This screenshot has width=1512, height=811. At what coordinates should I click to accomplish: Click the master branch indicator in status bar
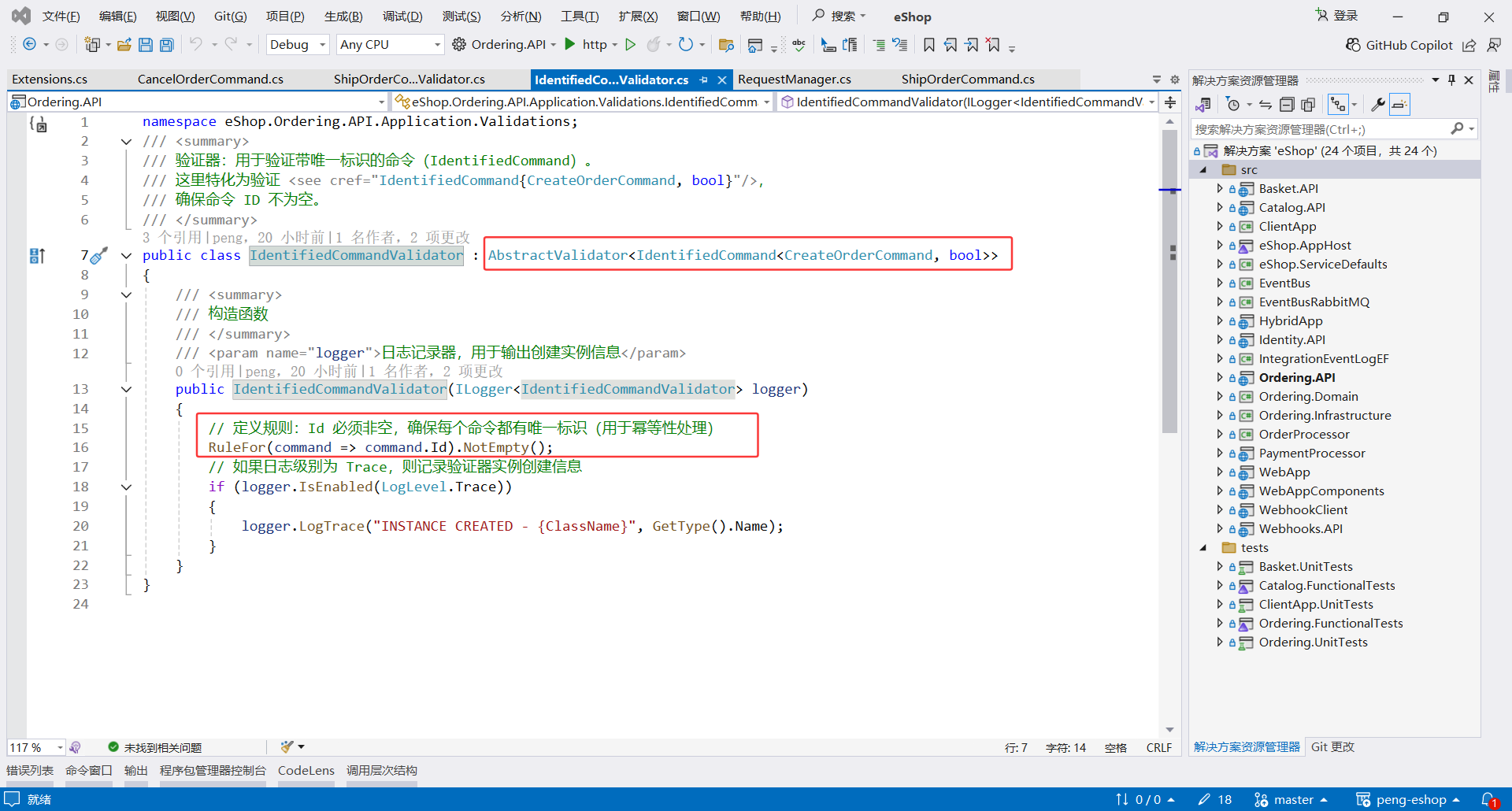(x=1291, y=800)
